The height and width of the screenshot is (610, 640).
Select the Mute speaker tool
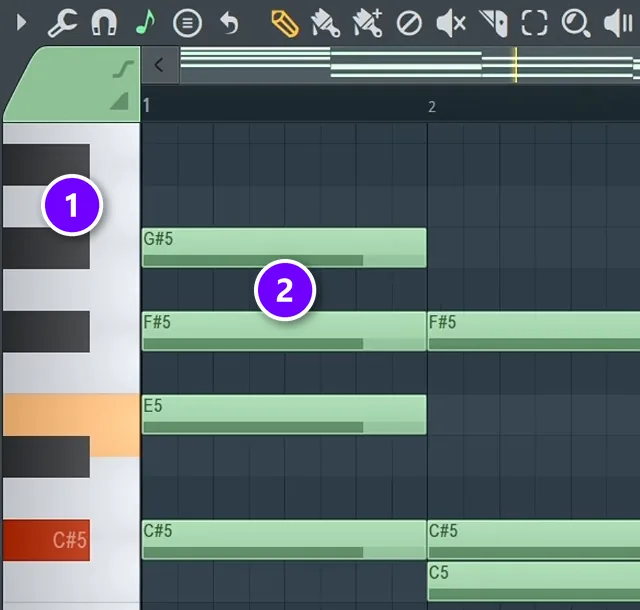pyautogui.click(x=451, y=23)
